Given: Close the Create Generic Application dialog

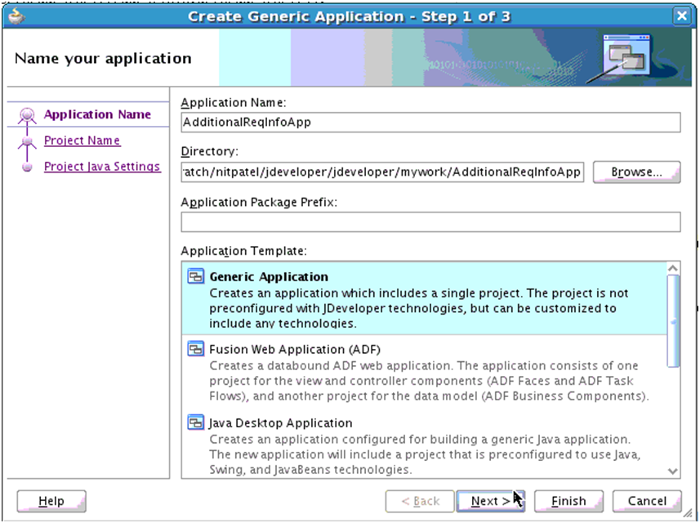Looking at the screenshot, I should point(682,16).
